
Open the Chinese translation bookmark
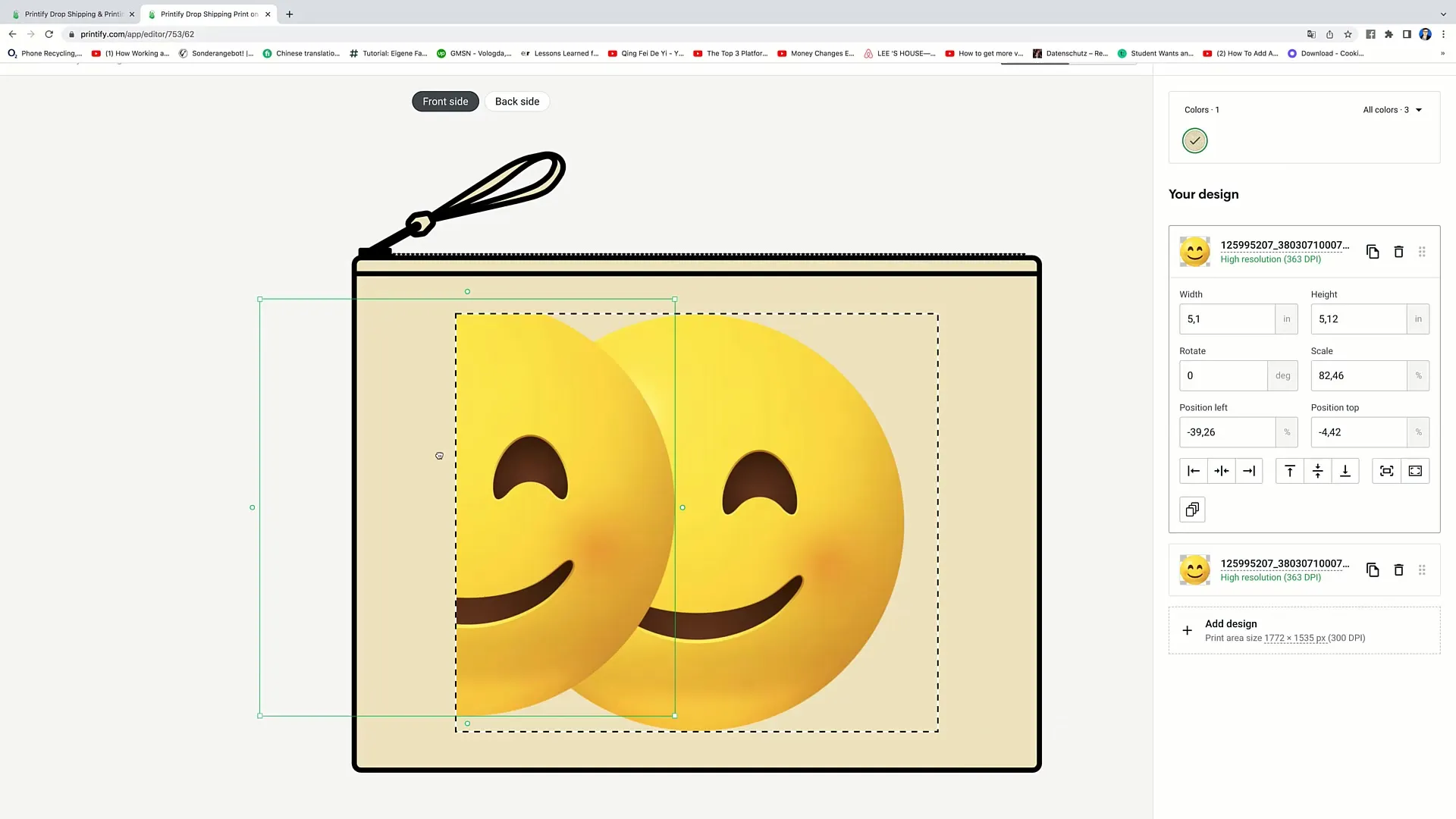[x=301, y=53]
